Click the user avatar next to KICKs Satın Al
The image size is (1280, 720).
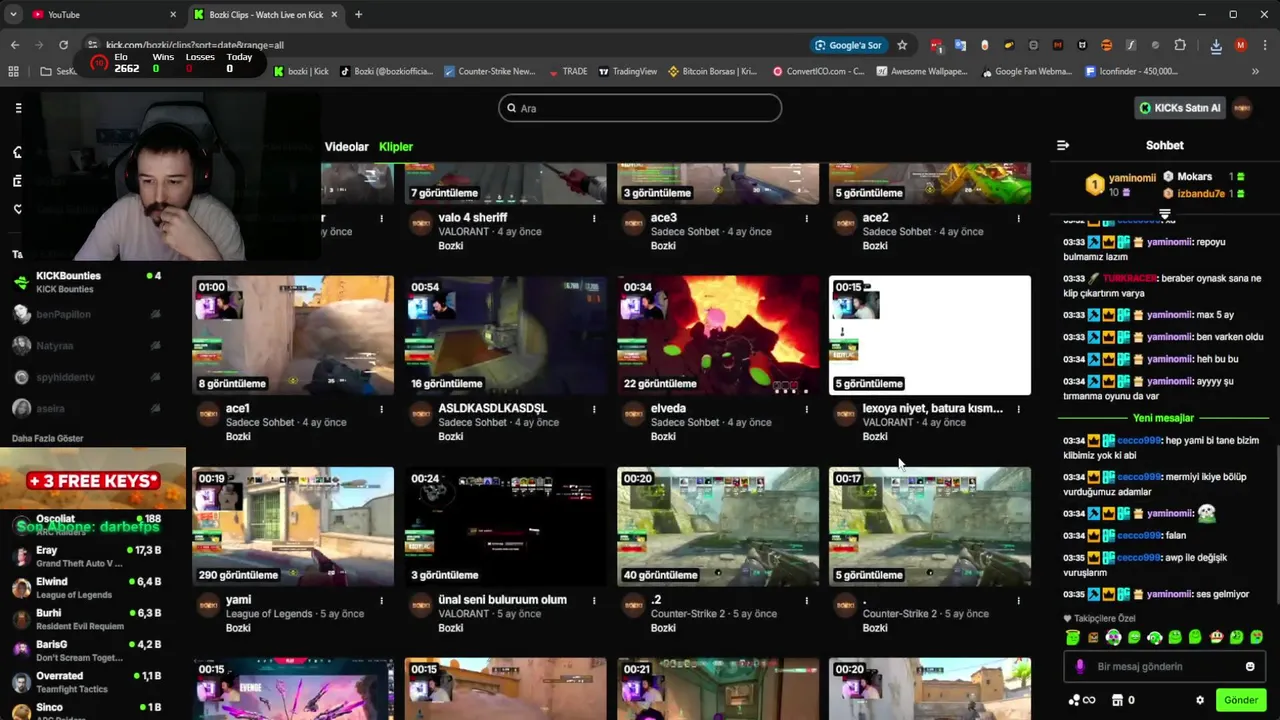[1242, 108]
